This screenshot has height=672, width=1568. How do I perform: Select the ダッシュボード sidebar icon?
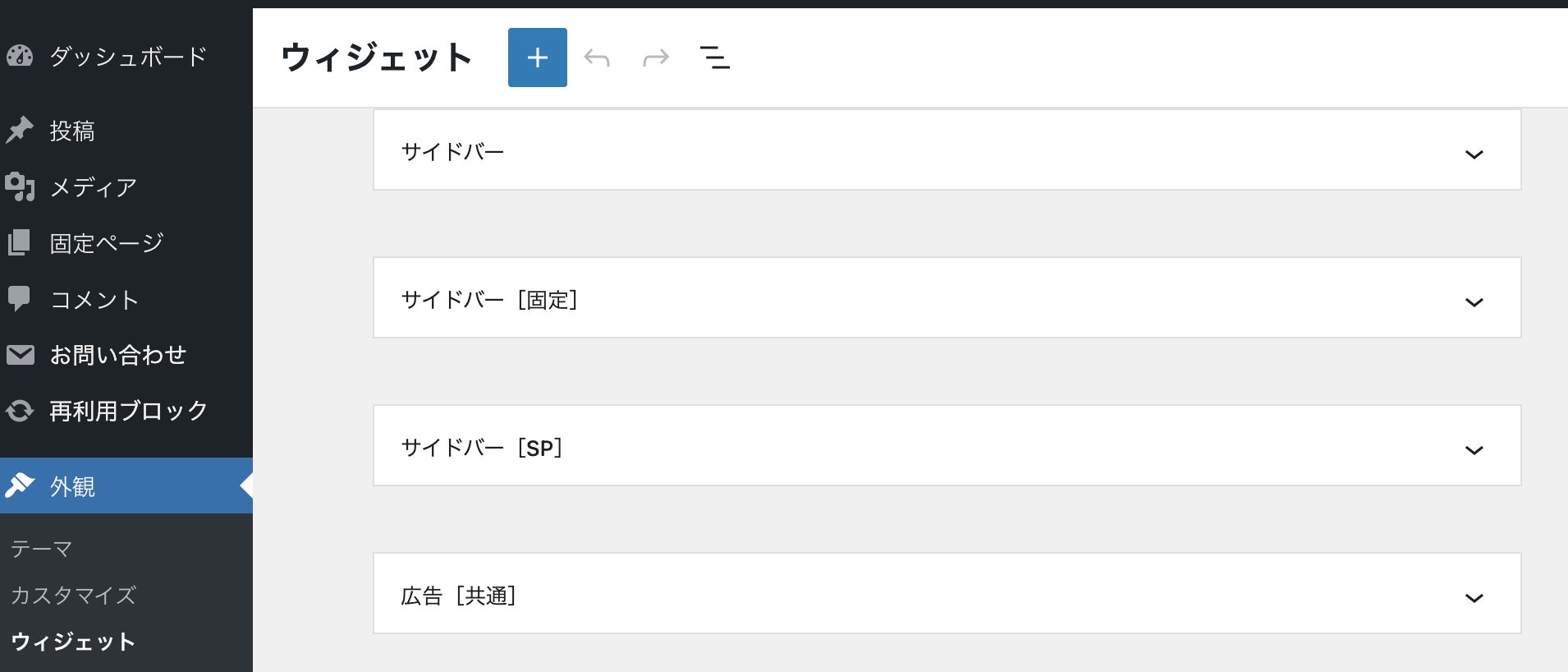21,56
